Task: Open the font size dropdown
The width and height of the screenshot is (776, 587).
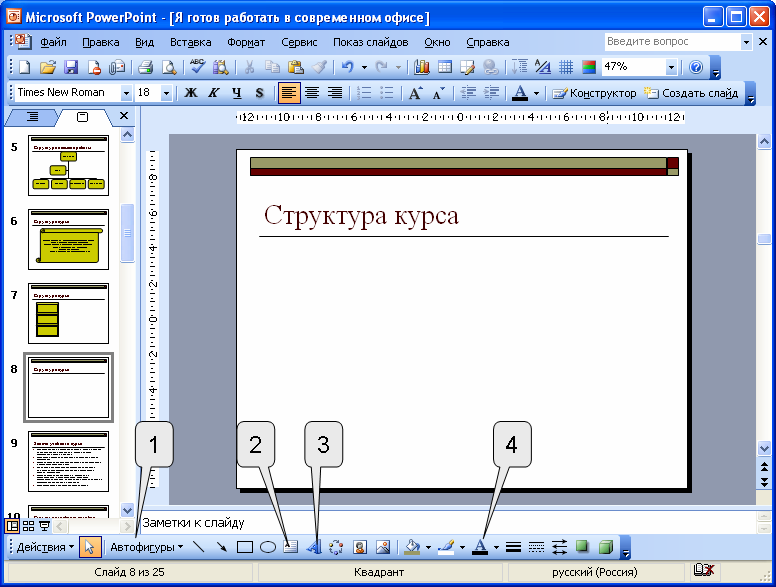Action: click(x=167, y=93)
